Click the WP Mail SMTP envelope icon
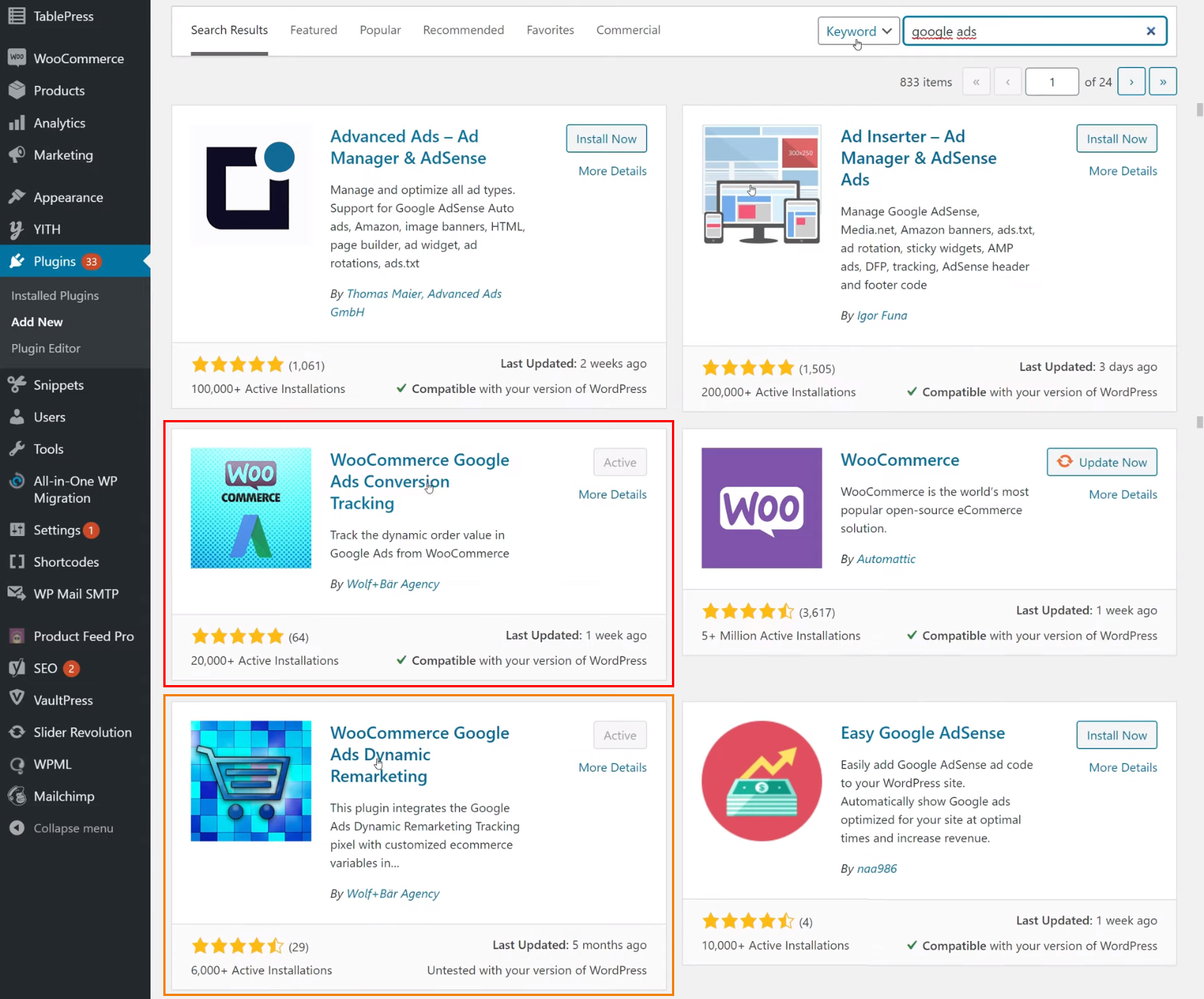Viewport: 1204px width, 999px height. pyautogui.click(x=17, y=593)
